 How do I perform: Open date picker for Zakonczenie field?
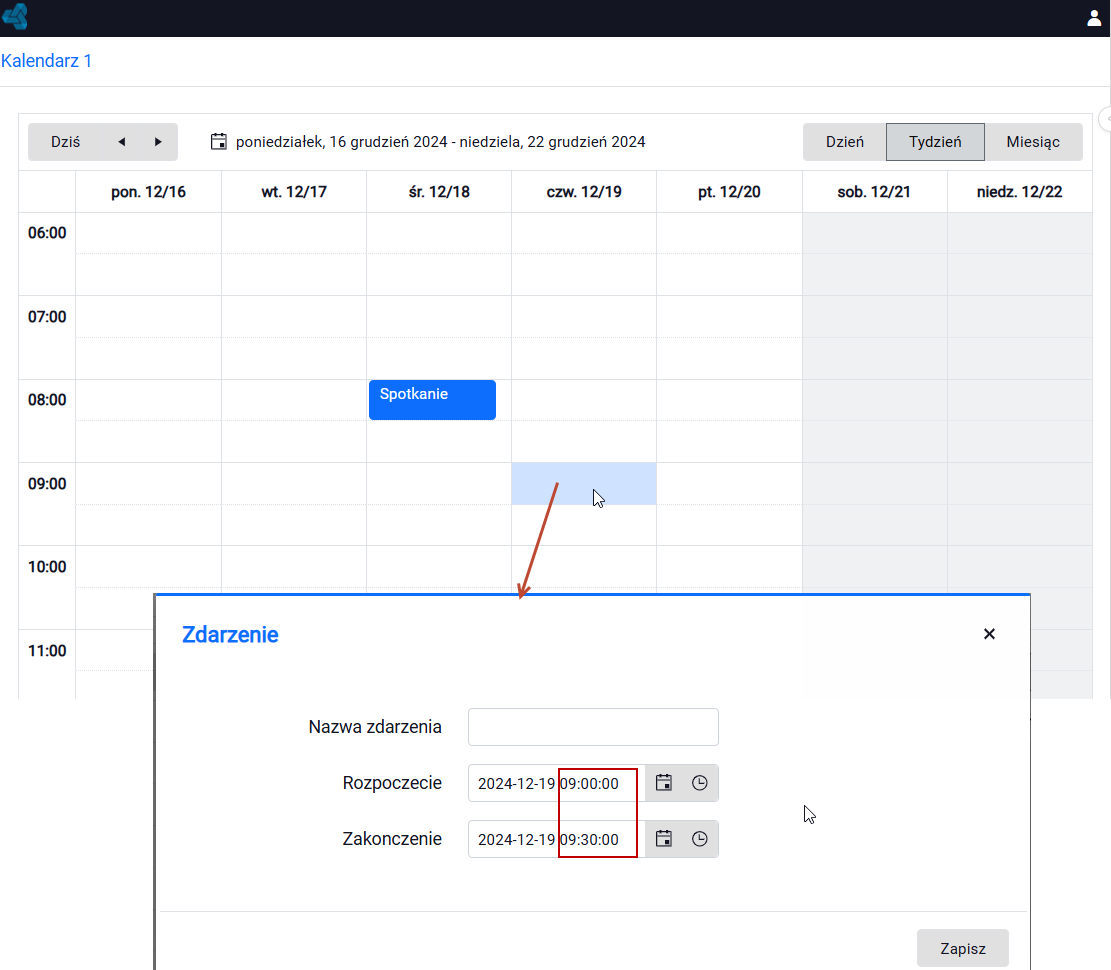[663, 839]
